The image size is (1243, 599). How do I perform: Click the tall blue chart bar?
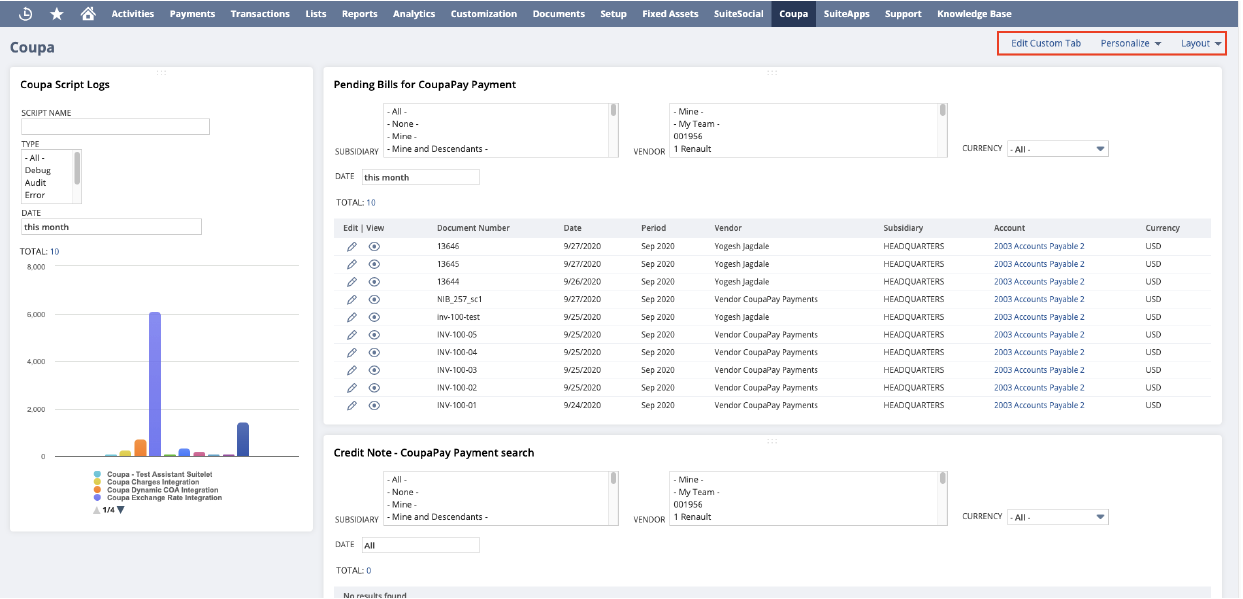coord(155,384)
